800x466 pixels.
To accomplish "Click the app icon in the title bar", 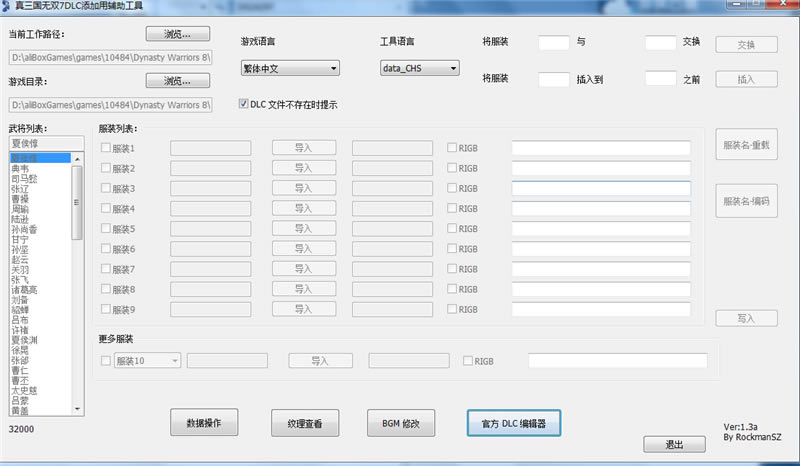I will [x=7, y=6].
